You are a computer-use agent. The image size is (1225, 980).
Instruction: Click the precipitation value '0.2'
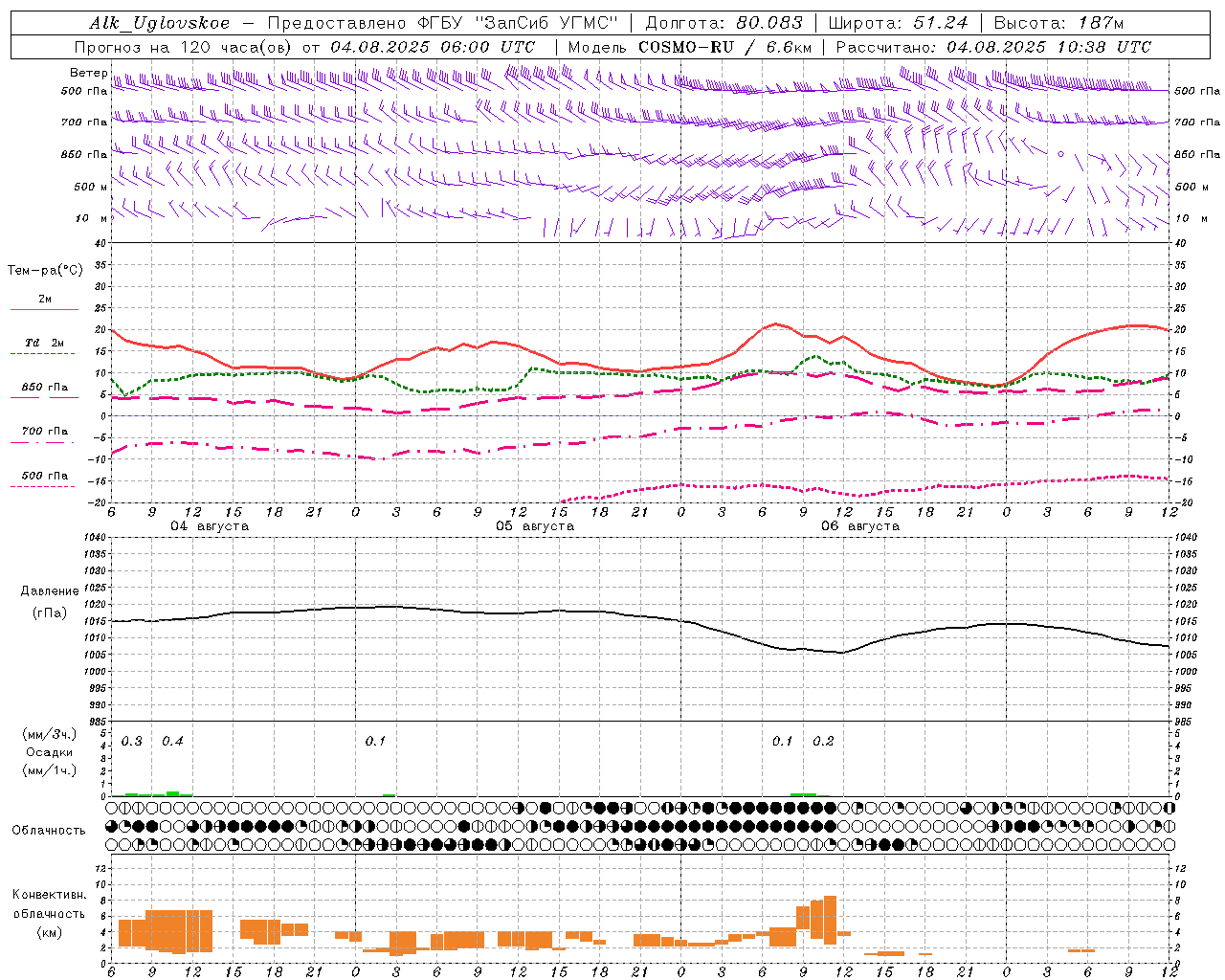click(823, 742)
